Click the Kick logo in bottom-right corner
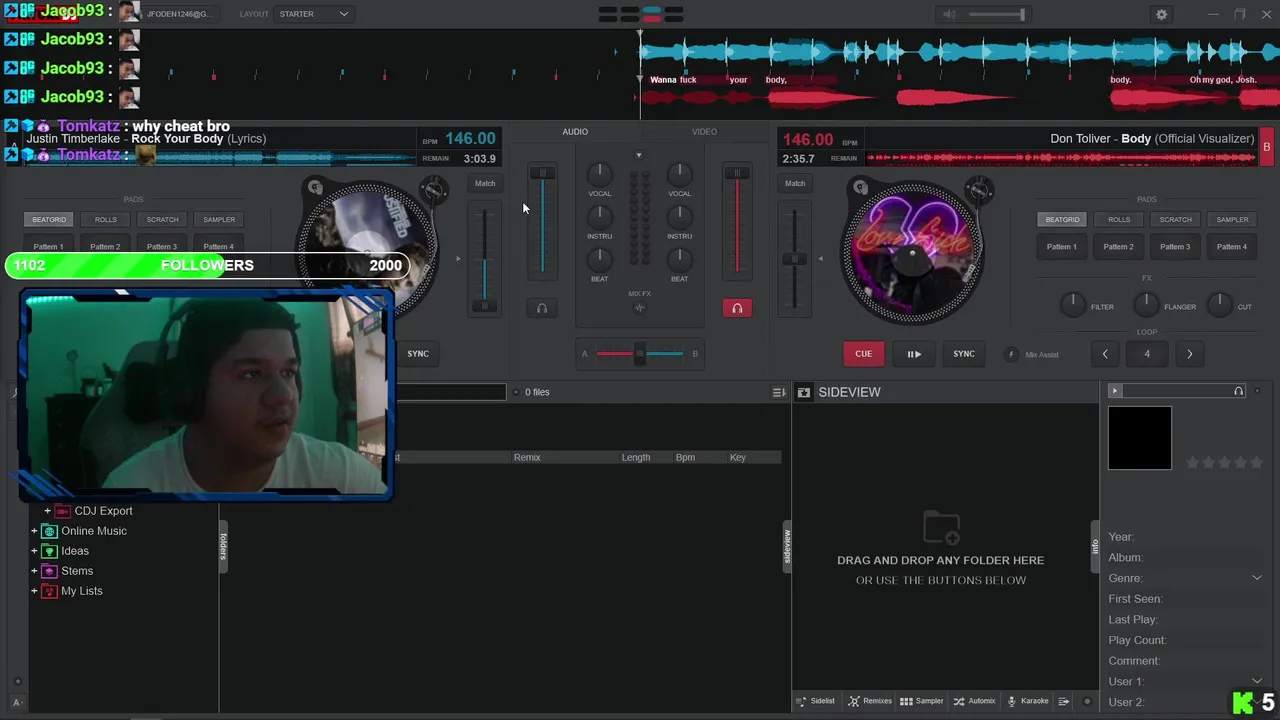The width and height of the screenshot is (1280, 720). click(1243, 703)
